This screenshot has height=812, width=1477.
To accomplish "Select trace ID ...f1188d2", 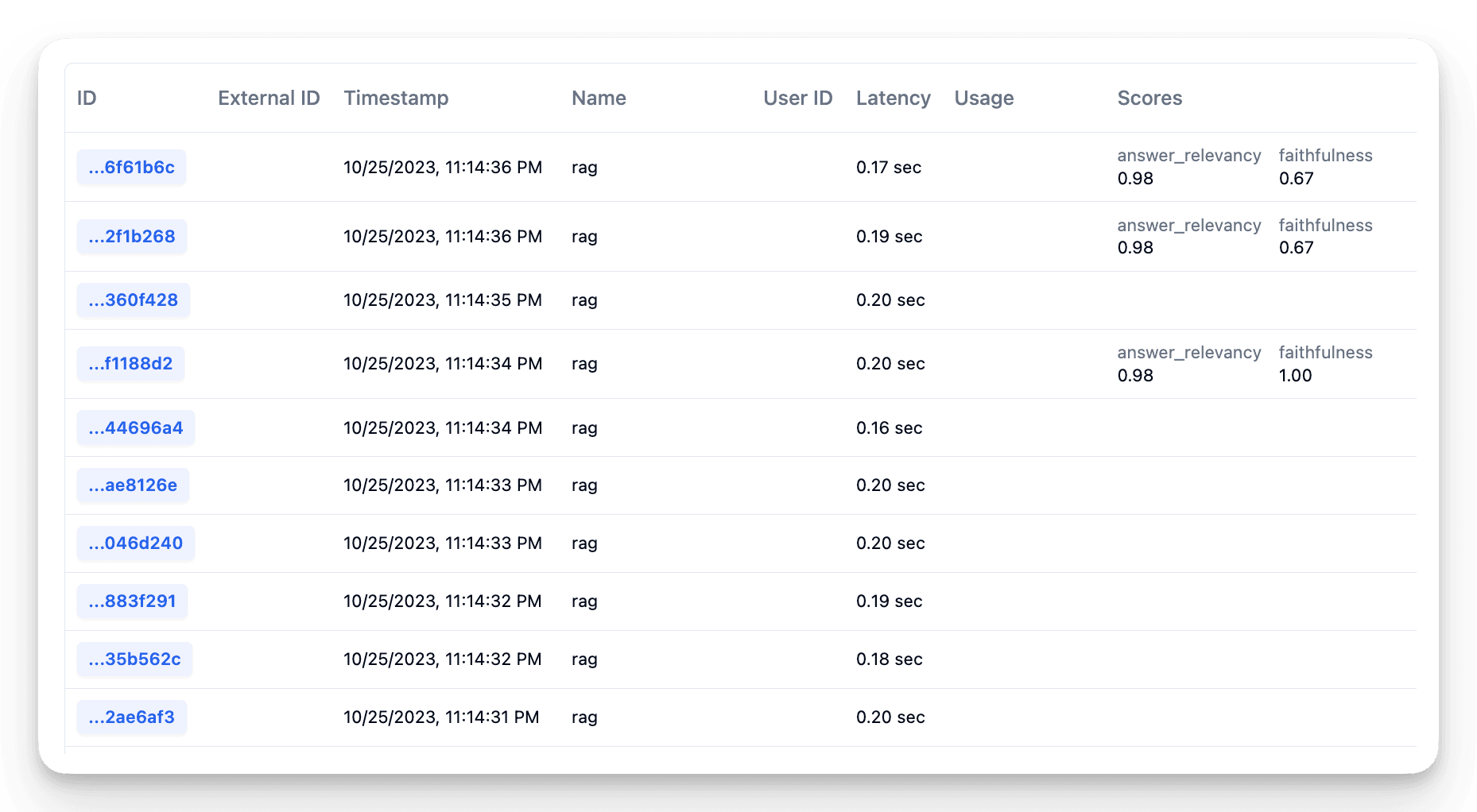I will [x=130, y=364].
